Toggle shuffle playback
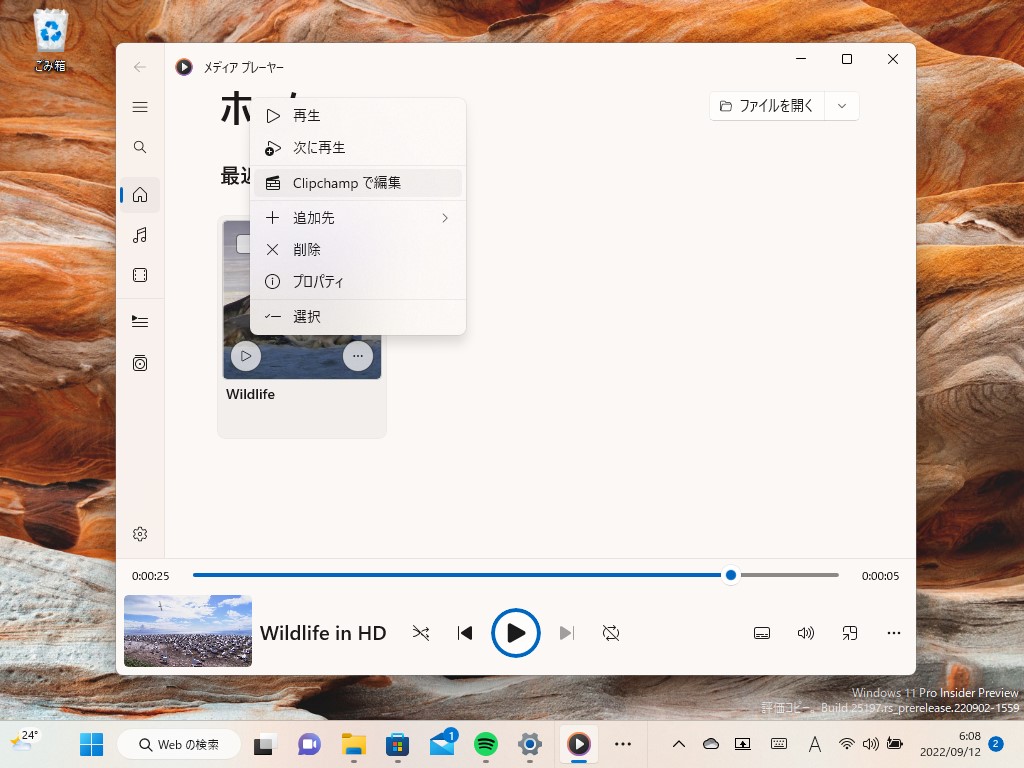Viewport: 1024px width, 768px height. tap(421, 632)
